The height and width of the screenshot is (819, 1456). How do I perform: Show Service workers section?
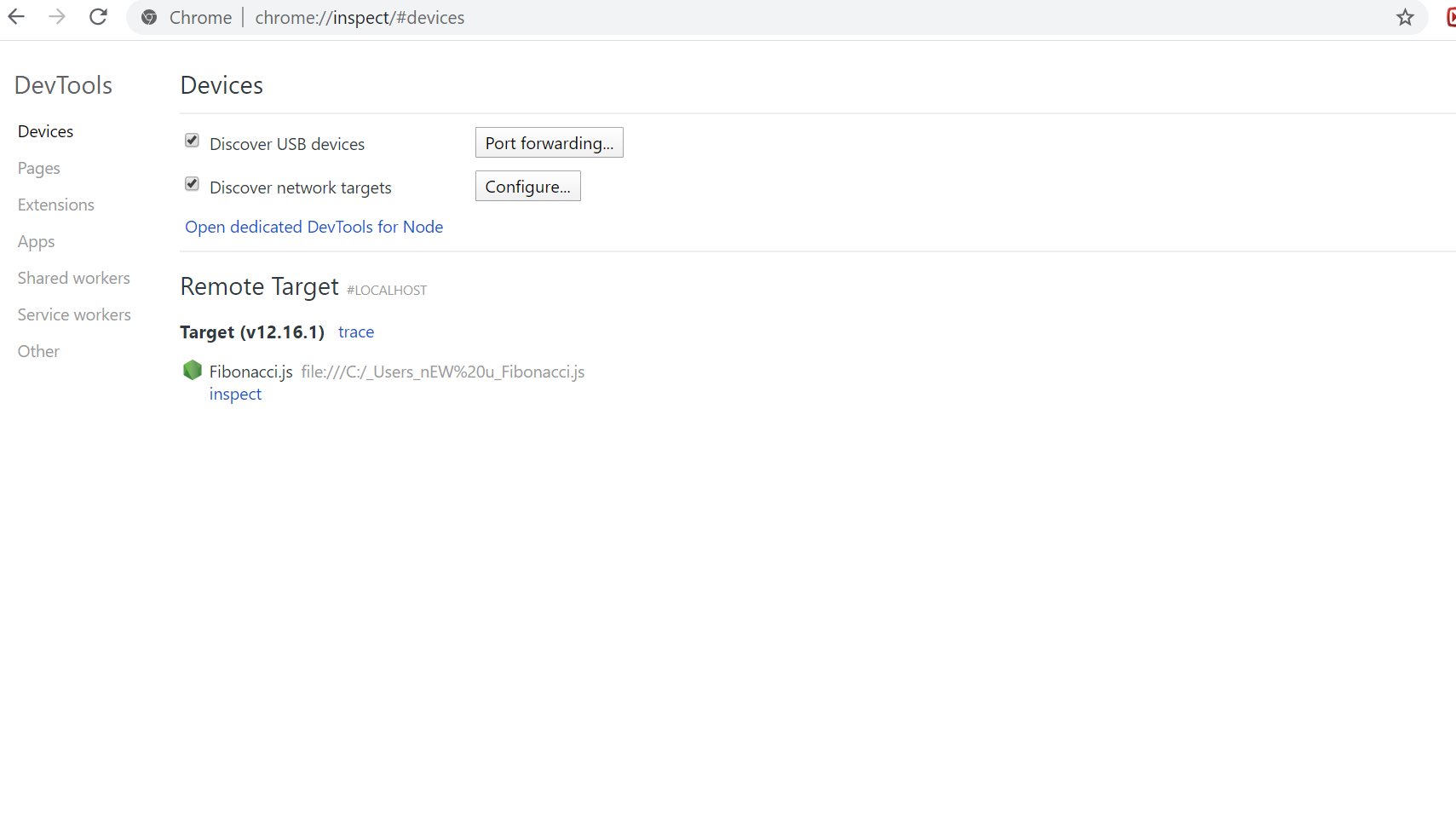click(x=74, y=314)
